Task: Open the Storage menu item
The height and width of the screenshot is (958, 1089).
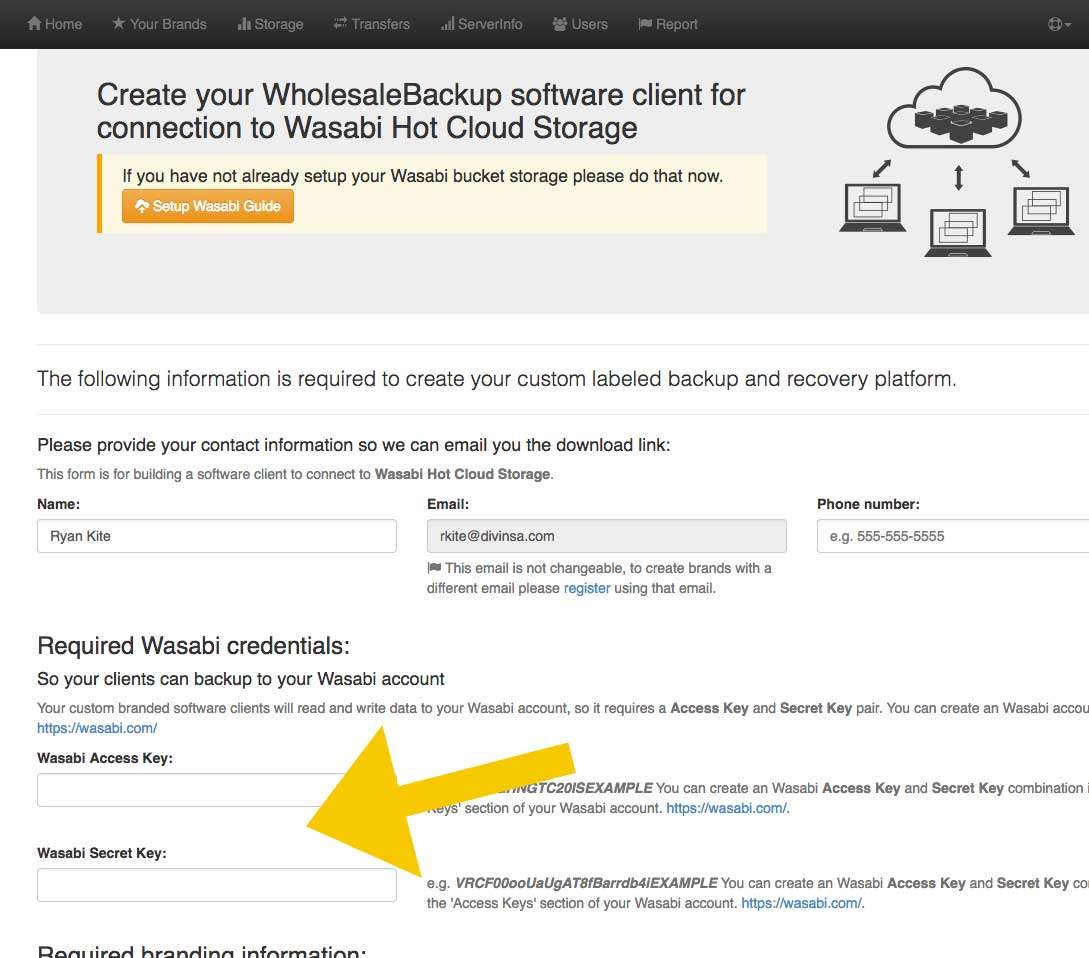Action: click(x=270, y=24)
